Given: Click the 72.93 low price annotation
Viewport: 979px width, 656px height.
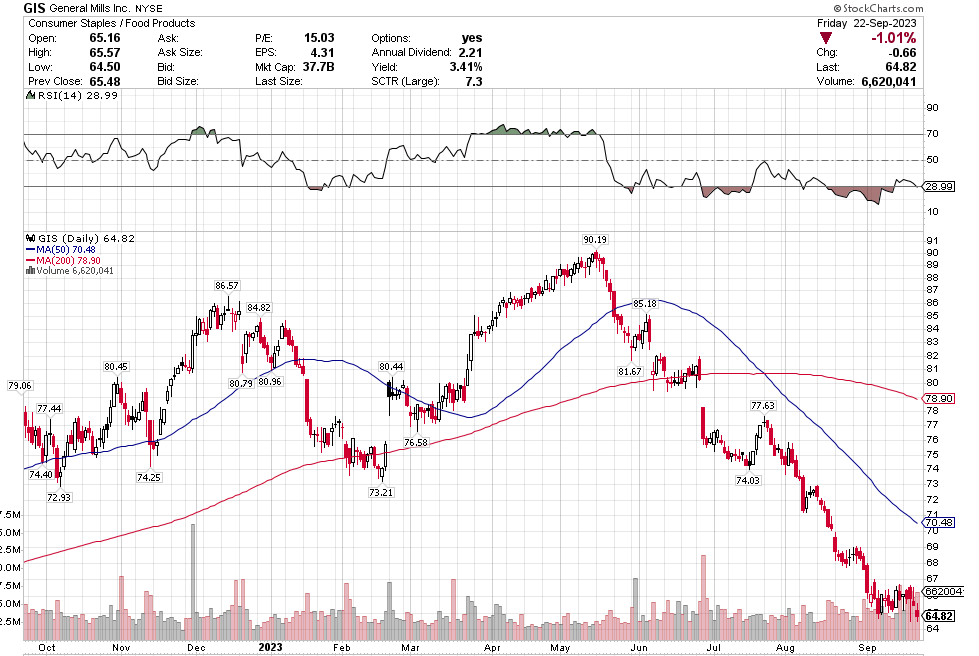Looking at the screenshot, I should 59,497.
